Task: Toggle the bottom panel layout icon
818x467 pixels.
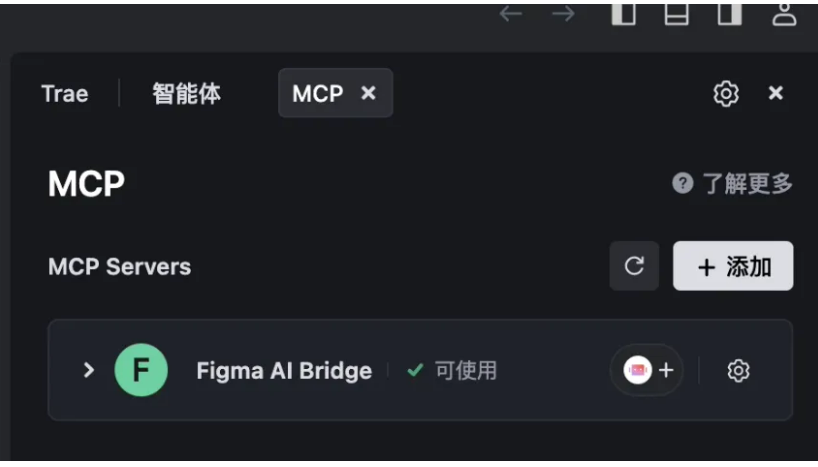Action: [x=677, y=13]
